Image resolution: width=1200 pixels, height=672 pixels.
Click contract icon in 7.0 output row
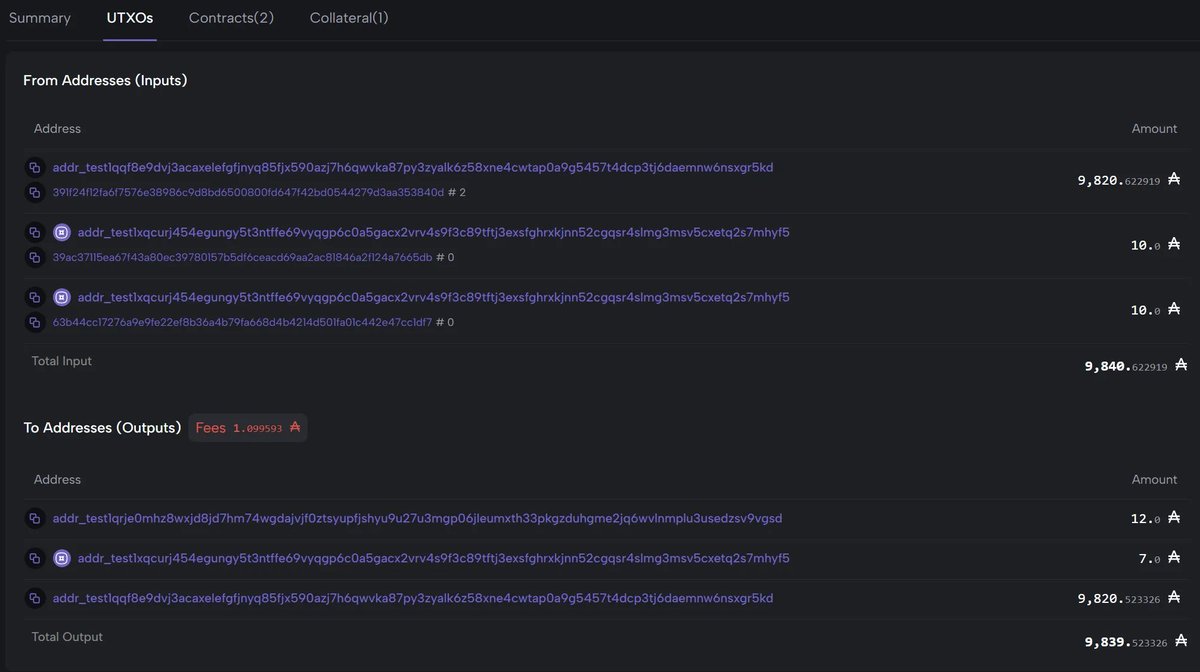61,559
